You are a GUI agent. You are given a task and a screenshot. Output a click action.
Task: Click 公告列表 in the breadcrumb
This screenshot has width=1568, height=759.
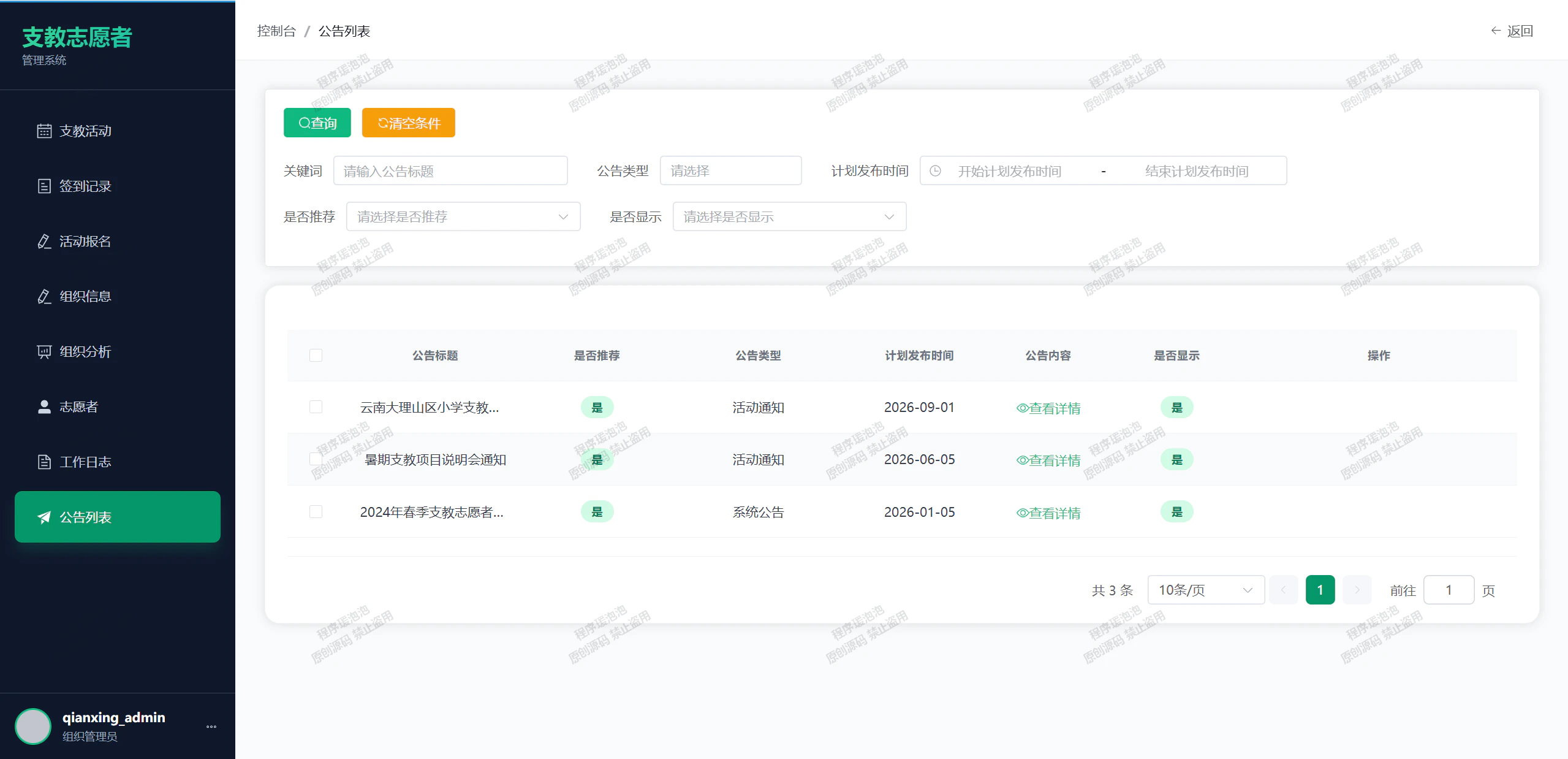click(x=344, y=31)
